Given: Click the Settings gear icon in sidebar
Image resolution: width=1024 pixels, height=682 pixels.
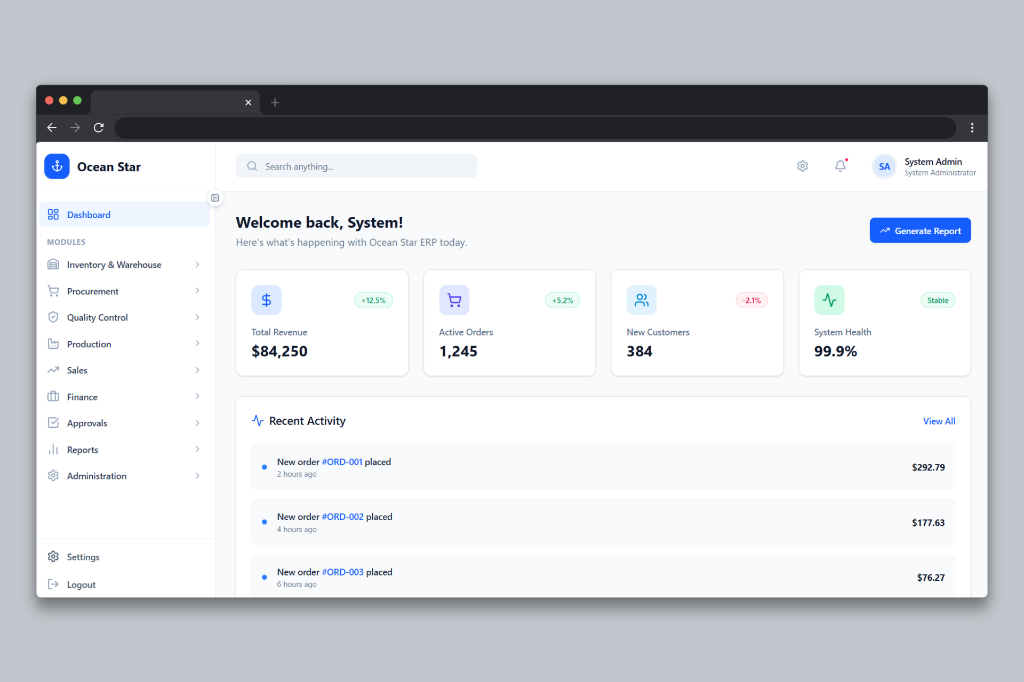Looking at the screenshot, I should [x=54, y=557].
